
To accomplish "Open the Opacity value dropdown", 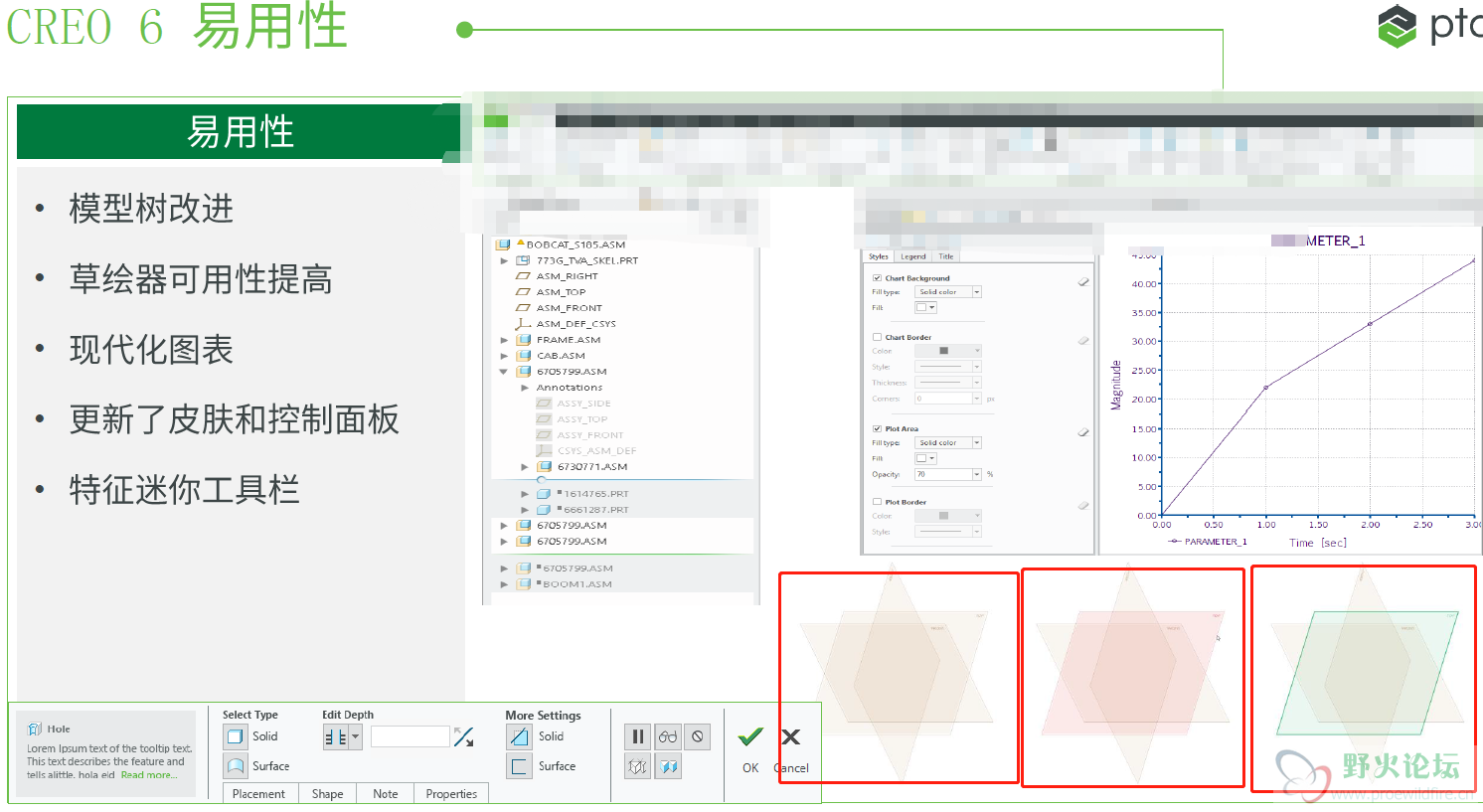I will (977, 475).
